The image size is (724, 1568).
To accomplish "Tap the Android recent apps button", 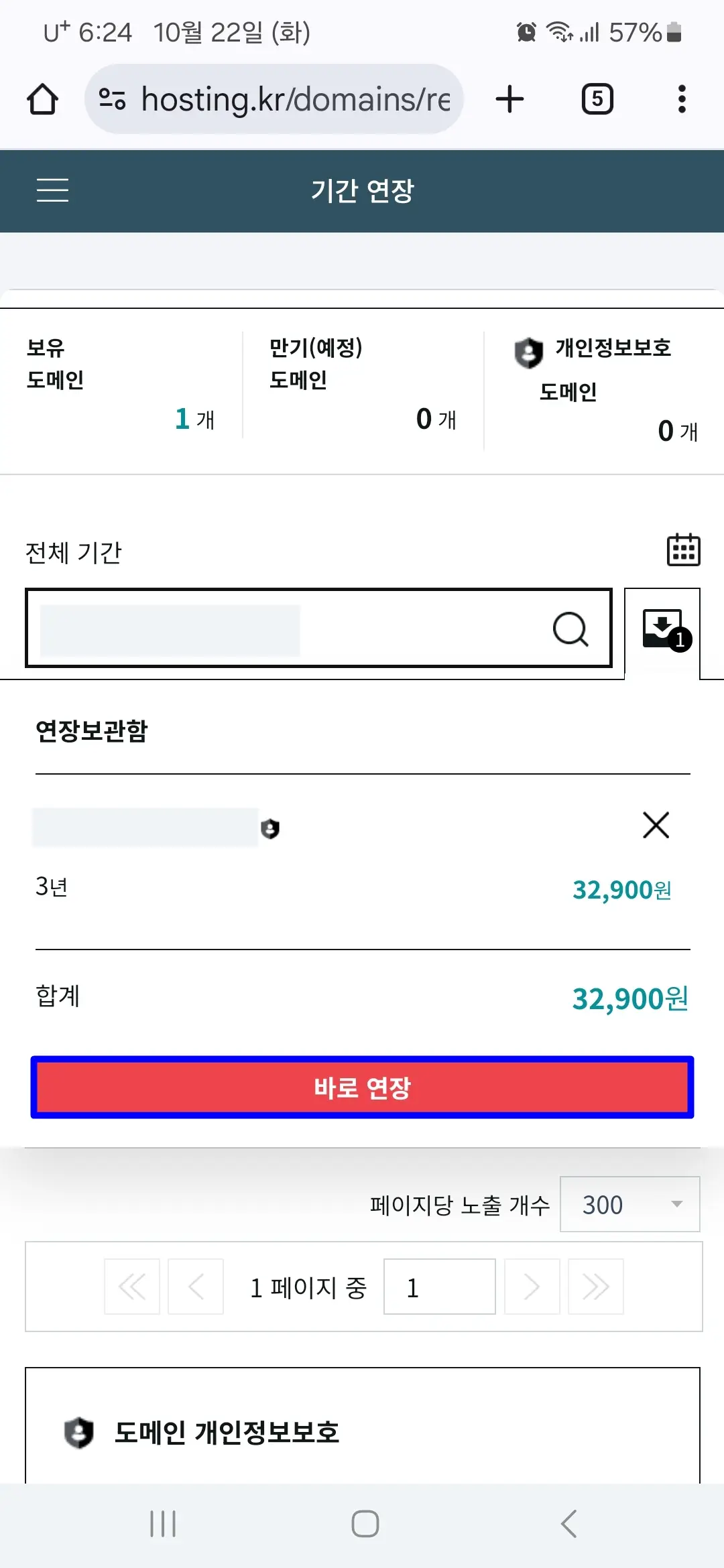I will coord(161,1524).
